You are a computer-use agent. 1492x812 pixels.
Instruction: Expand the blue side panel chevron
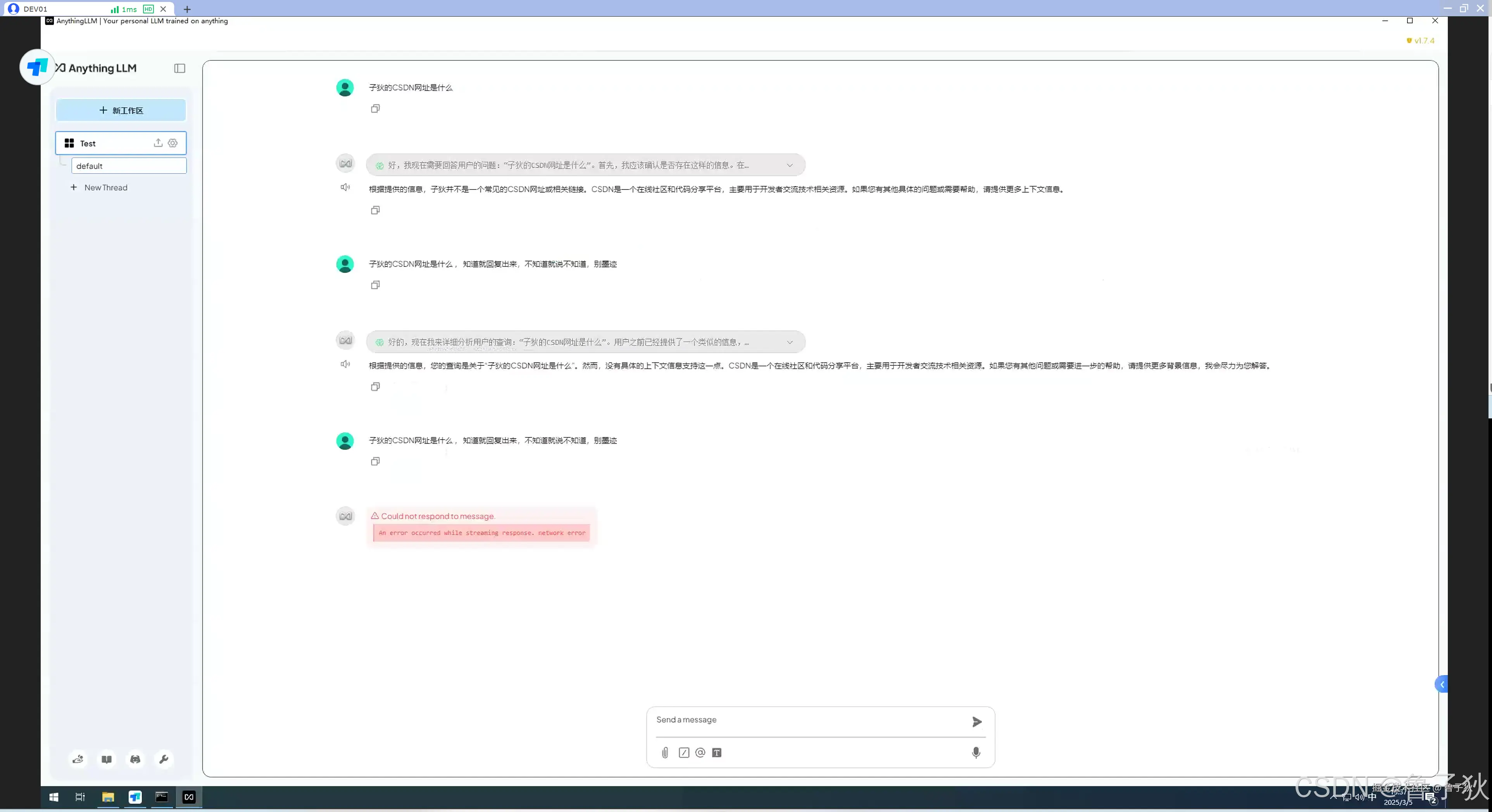(x=1442, y=684)
